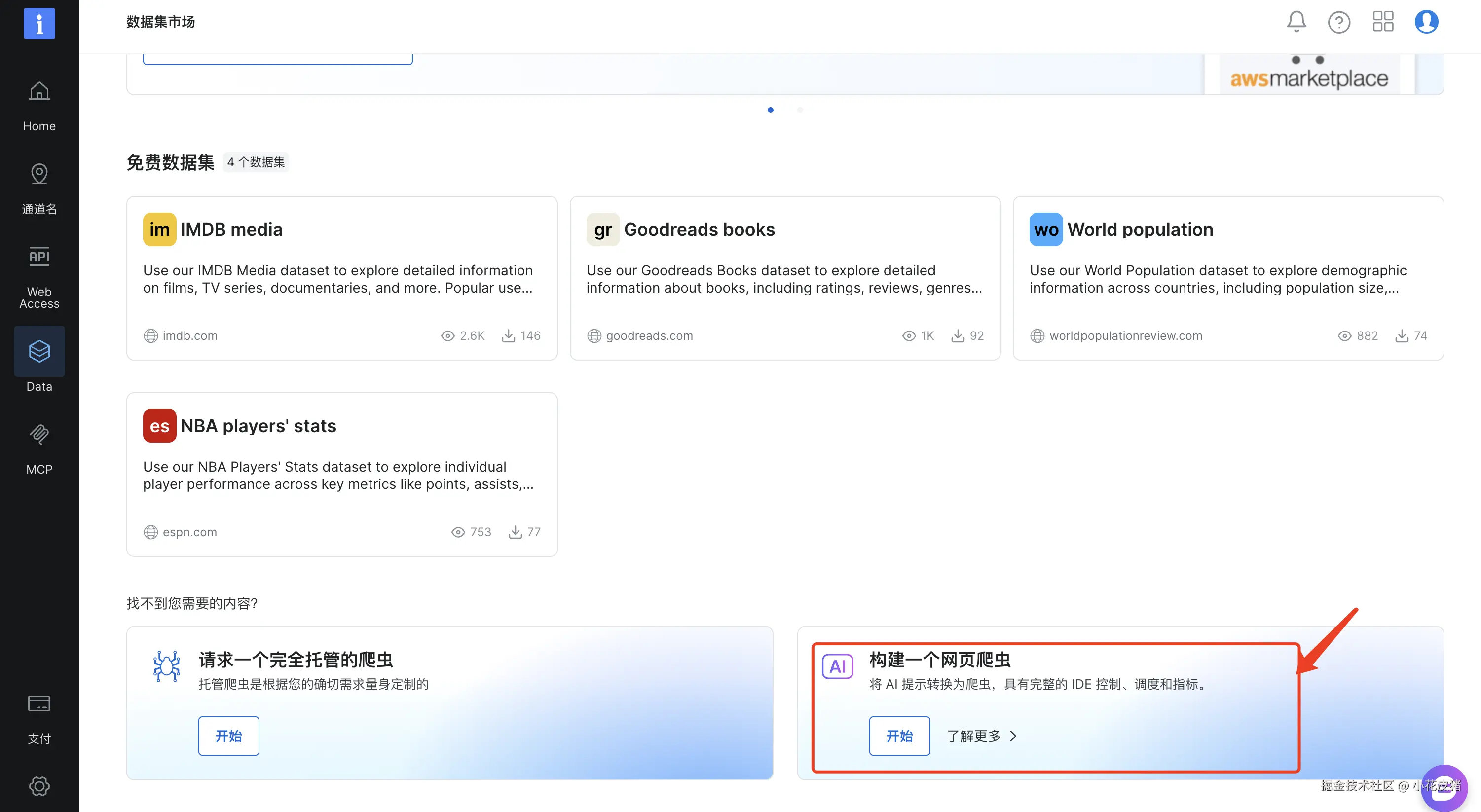Image resolution: width=1481 pixels, height=812 pixels.
Task: Open the user profile avatar
Action: (1426, 22)
